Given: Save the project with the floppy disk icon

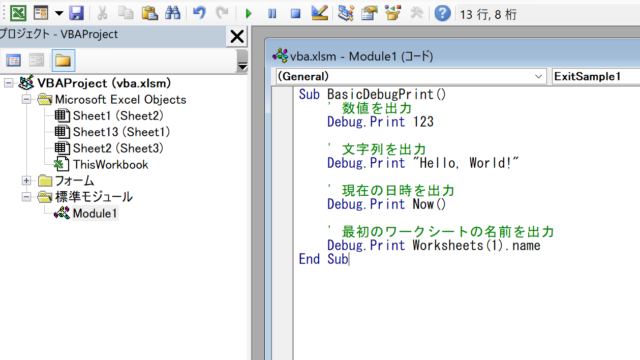Looking at the screenshot, I should [76, 13].
